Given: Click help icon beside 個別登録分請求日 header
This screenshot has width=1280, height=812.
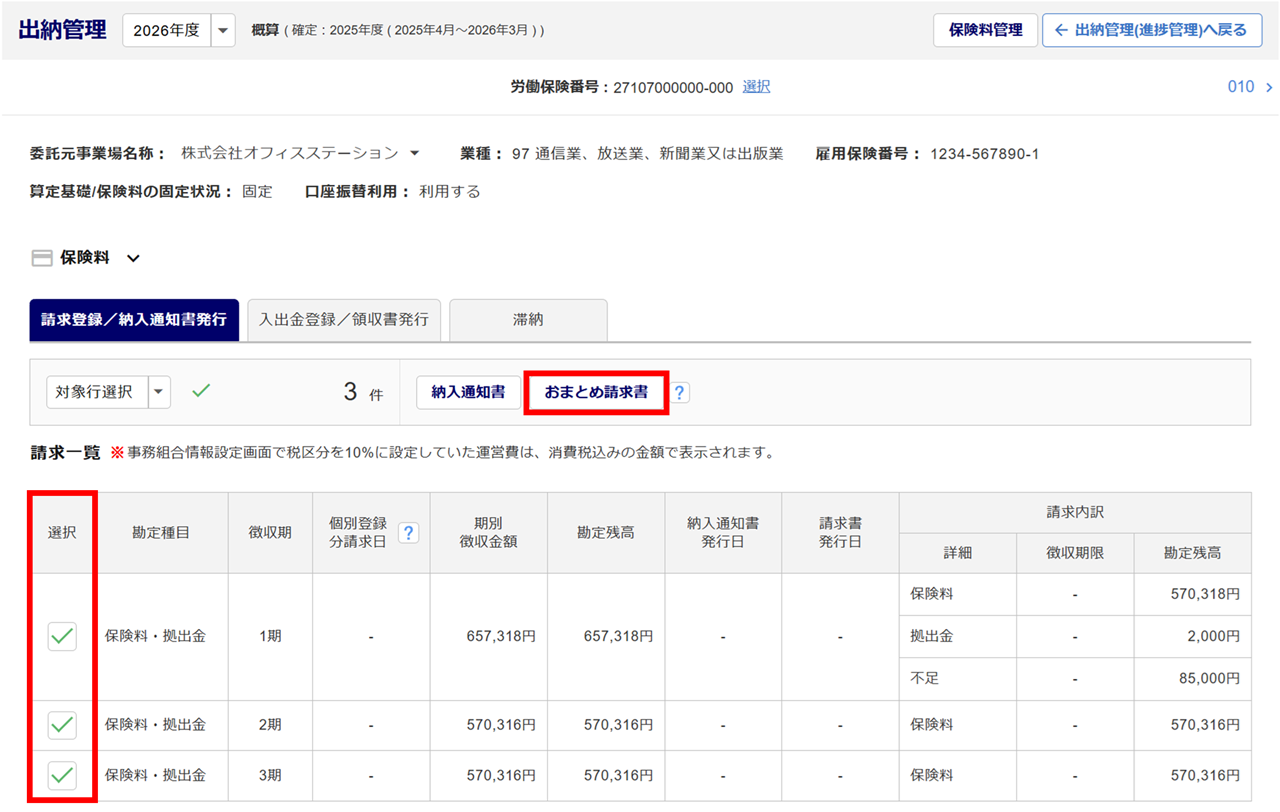Looking at the screenshot, I should click(408, 533).
